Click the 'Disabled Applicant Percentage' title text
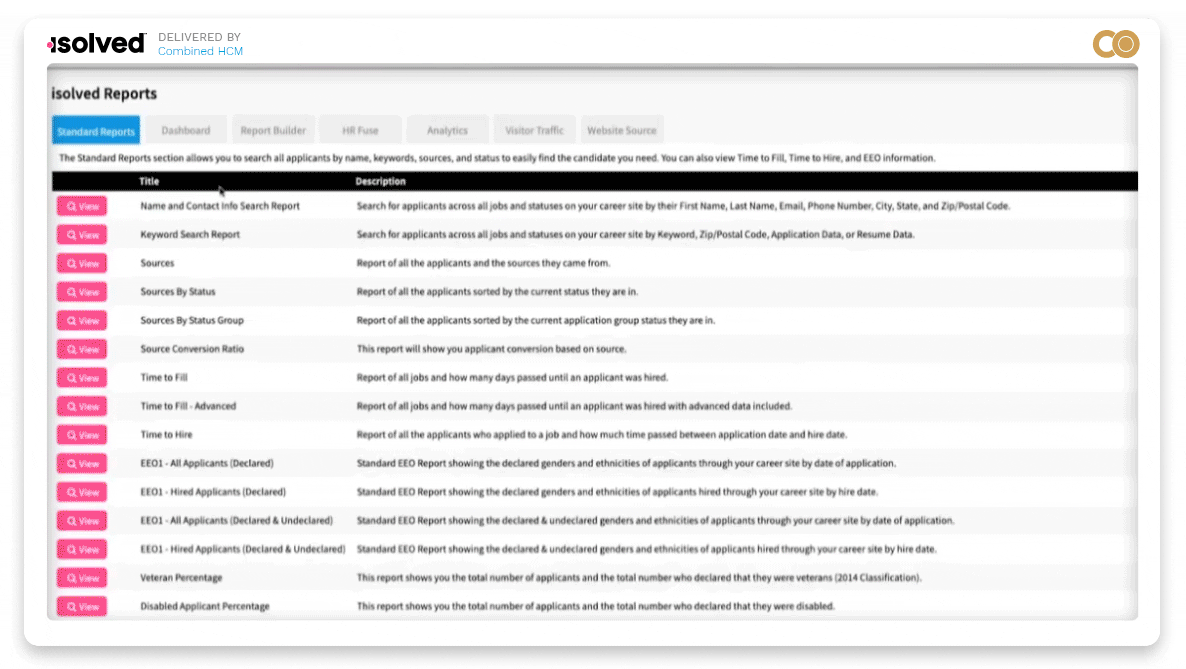Image resolution: width=1186 pixels, height=669 pixels. click(205, 606)
